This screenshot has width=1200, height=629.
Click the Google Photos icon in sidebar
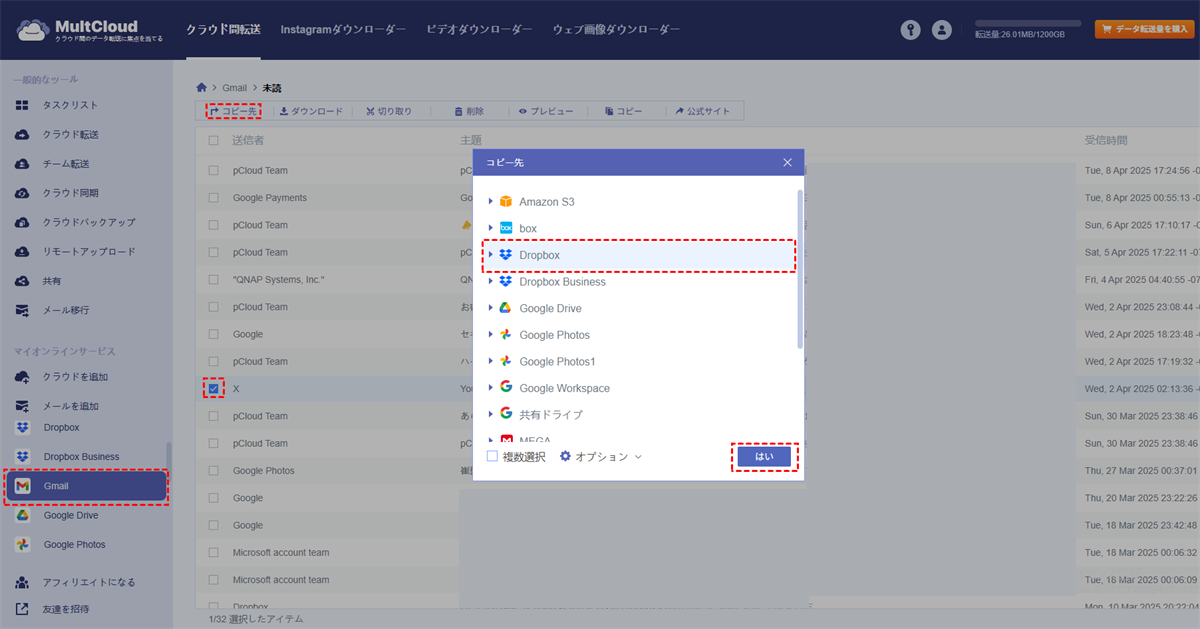tap(22, 545)
